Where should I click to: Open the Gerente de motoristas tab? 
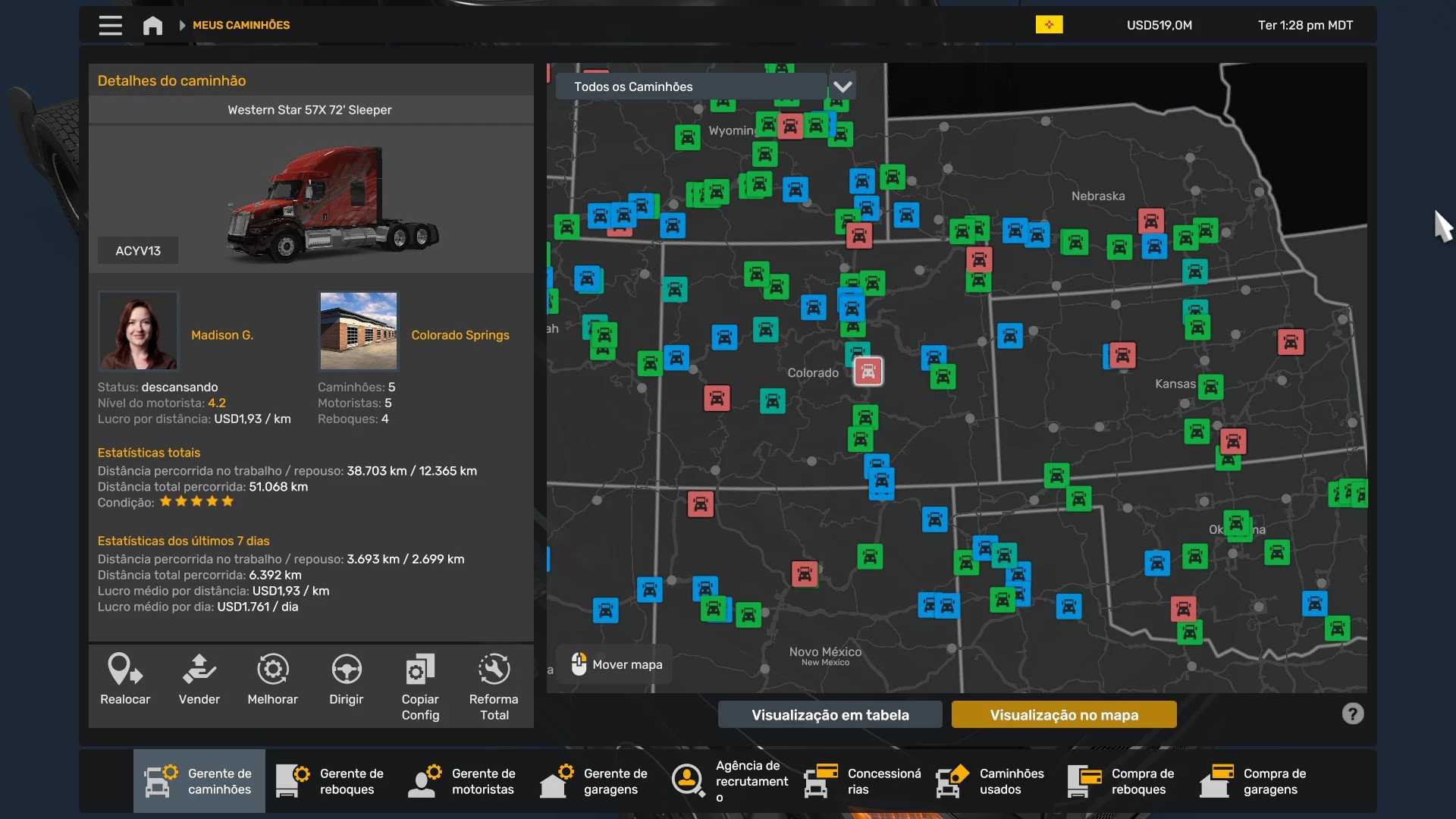(463, 782)
